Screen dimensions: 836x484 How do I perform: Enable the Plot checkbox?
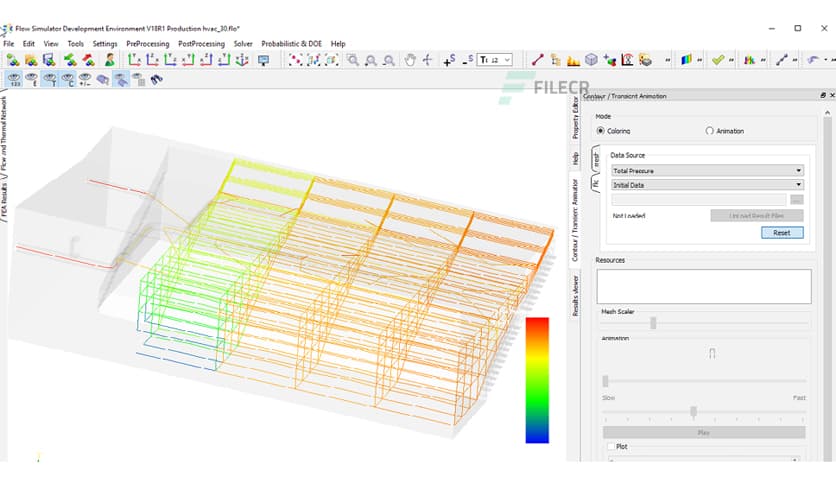point(611,447)
